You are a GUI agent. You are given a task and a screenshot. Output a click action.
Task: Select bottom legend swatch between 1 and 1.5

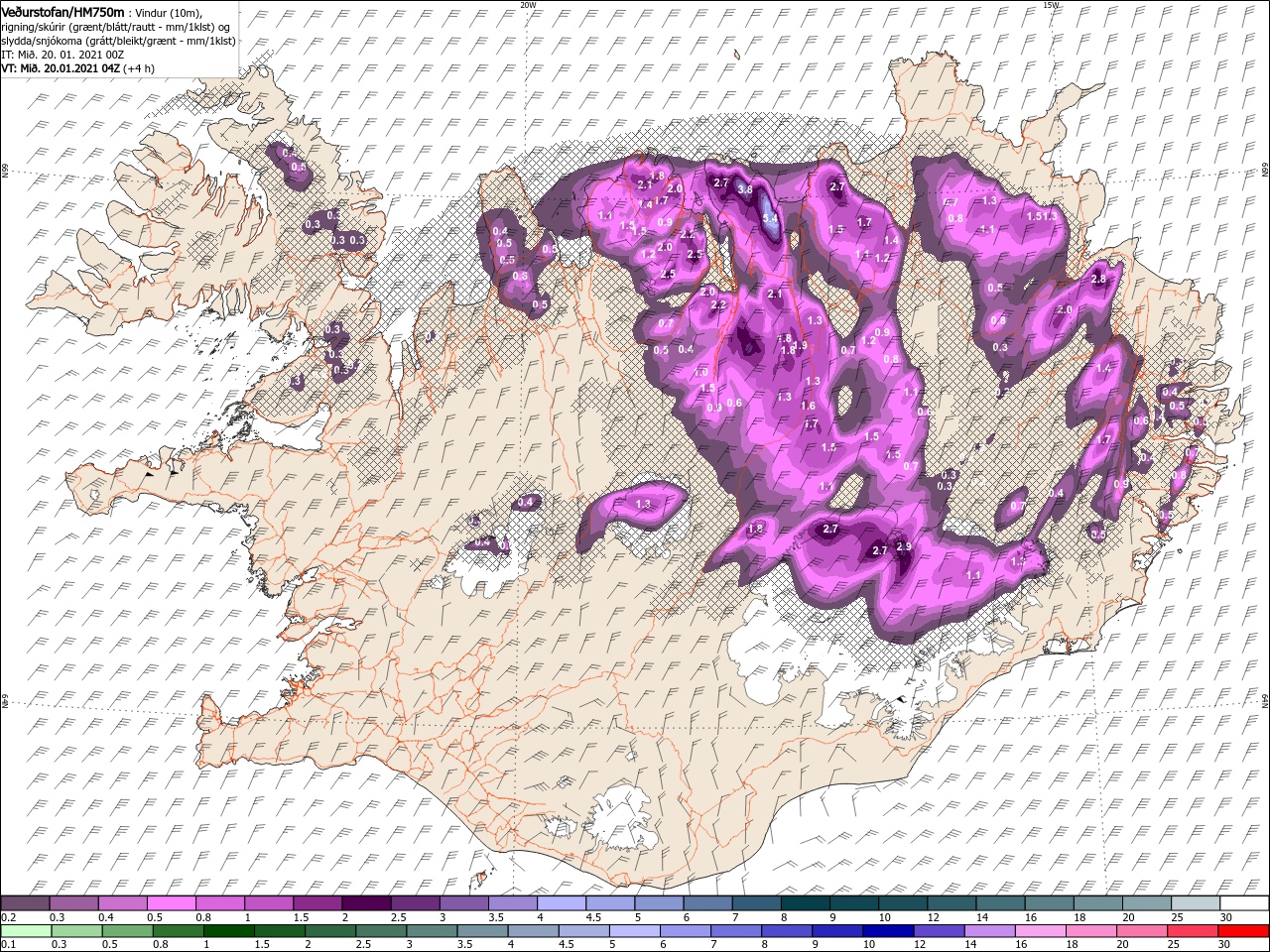(x=228, y=931)
